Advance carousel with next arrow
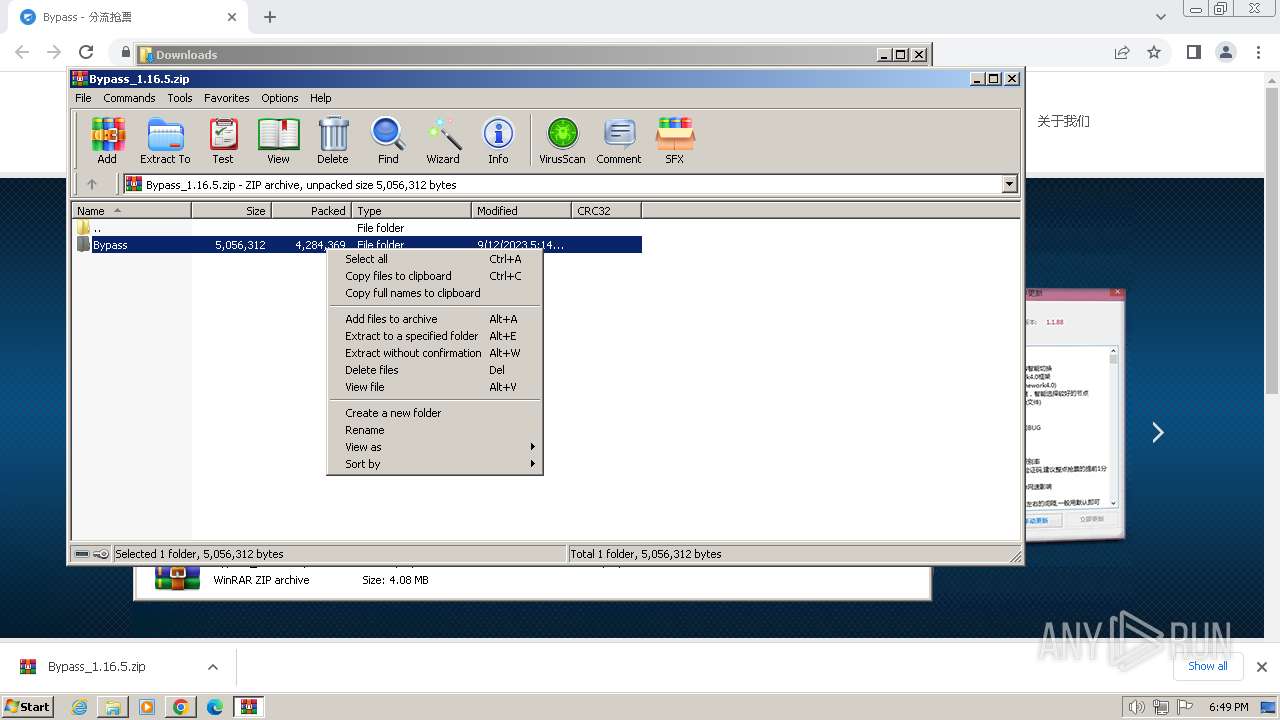Viewport: 1280px width, 720px height. coord(1157,432)
